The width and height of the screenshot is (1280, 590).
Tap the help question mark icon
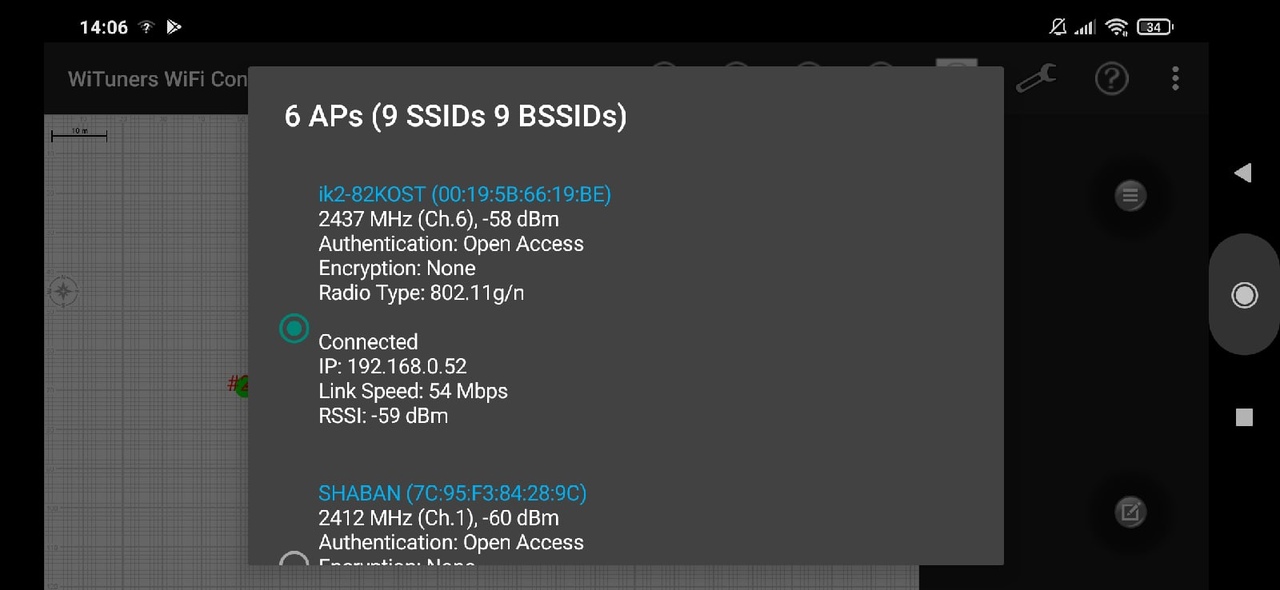click(x=1111, y=78)
